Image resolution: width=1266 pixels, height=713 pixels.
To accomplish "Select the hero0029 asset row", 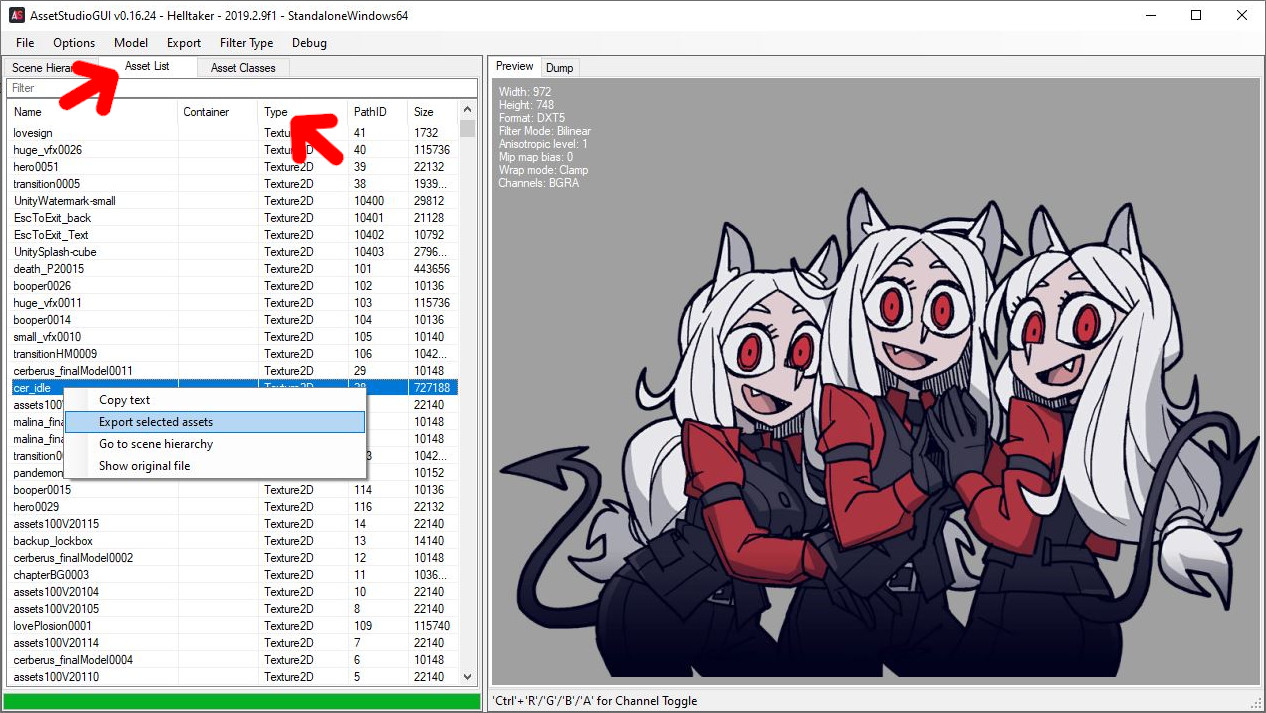I will pyautogui.click(x=233, y=507).
